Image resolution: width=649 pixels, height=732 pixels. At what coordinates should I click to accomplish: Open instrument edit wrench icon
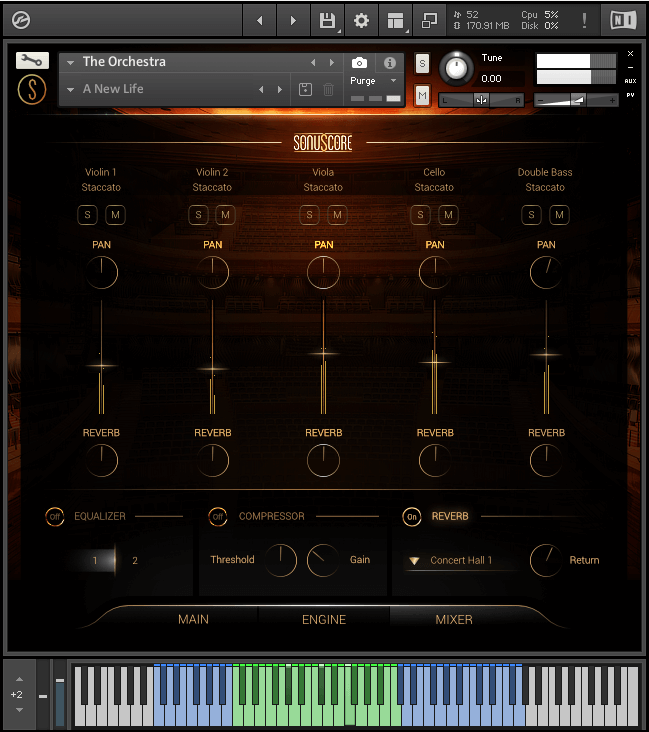32,60
